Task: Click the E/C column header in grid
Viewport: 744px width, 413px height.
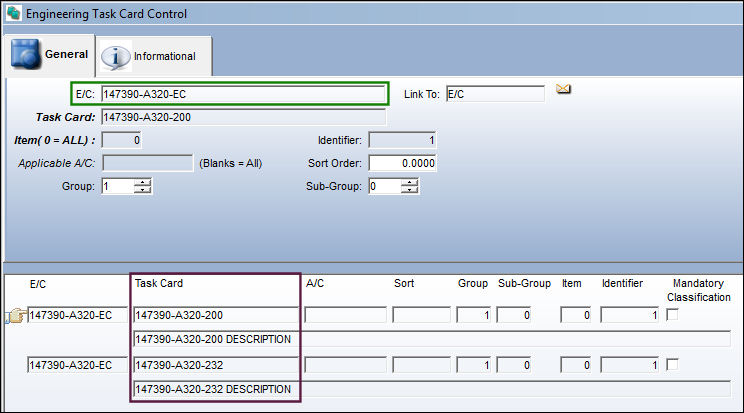Action: click(x=38, y=284)
